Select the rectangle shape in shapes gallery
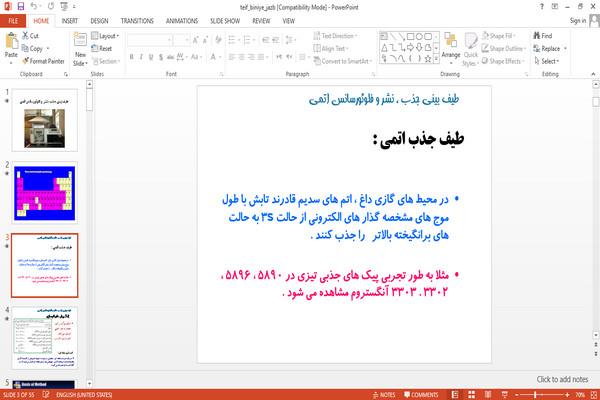This screenshot has height=400, width=600. 411,36
